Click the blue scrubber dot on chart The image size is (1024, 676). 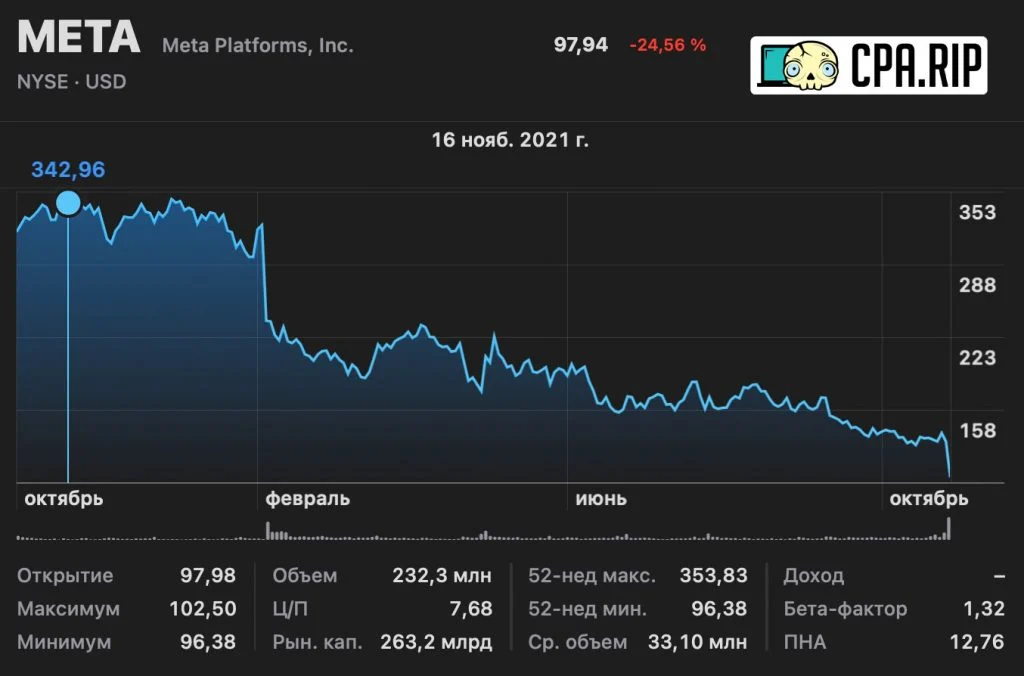coord(68,203)
